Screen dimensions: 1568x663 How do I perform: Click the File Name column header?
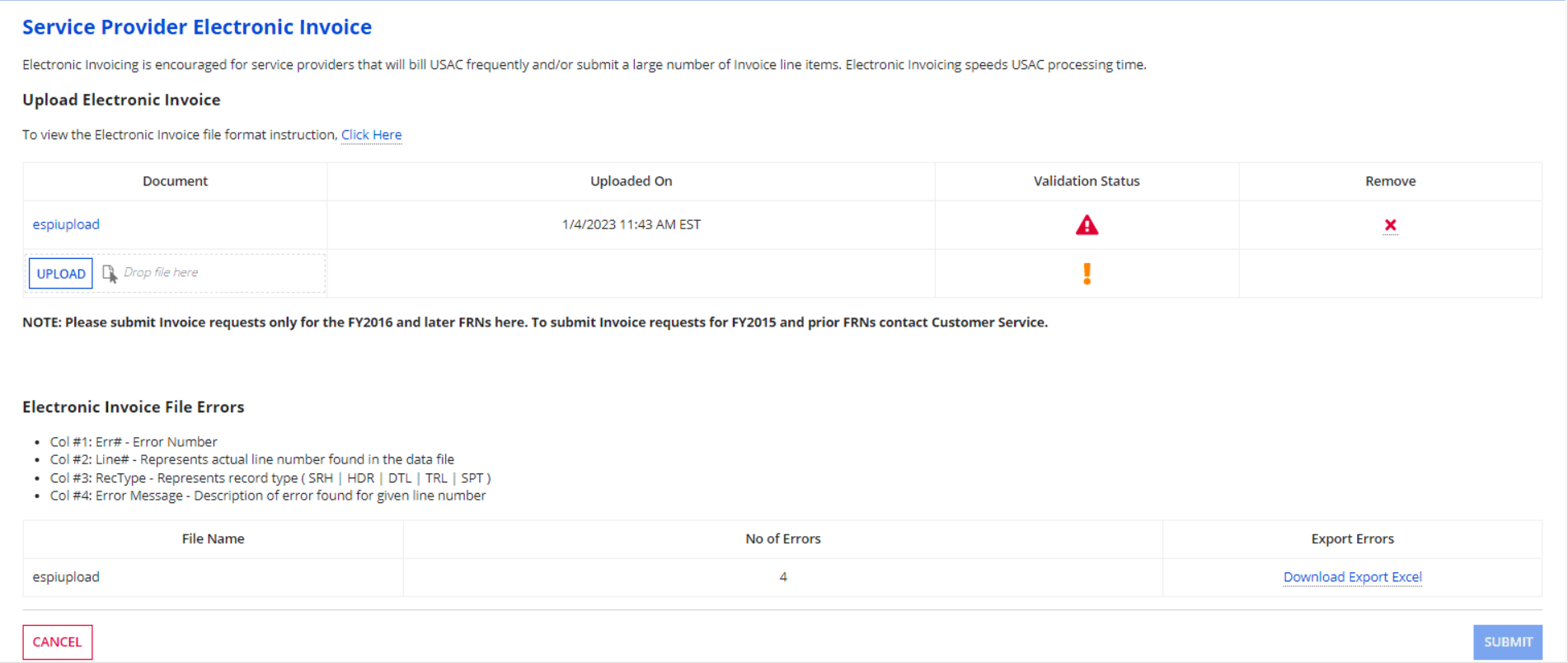(x=213, y=538)
